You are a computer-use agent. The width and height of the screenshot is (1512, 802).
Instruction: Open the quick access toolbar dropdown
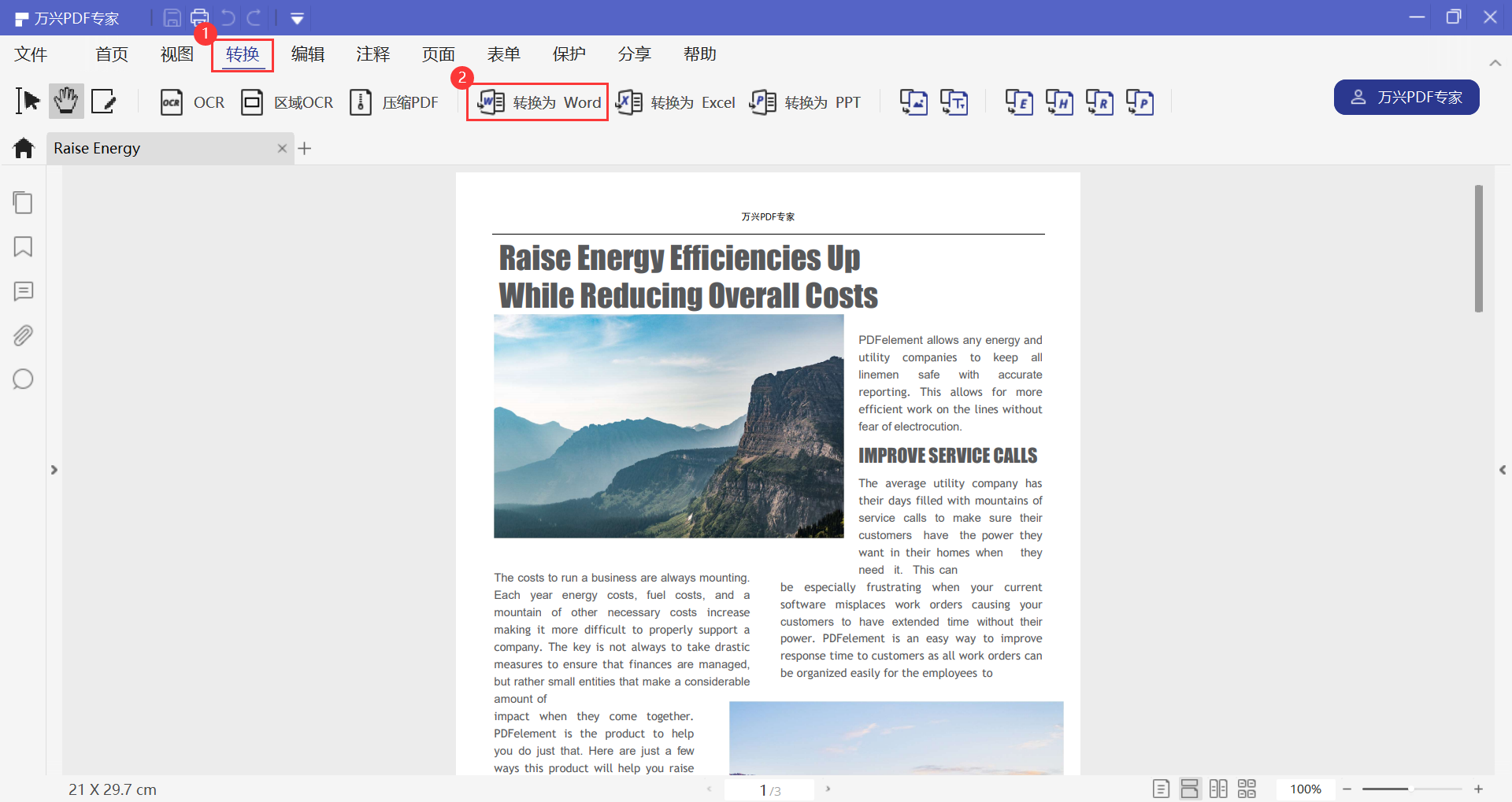[297, 18]
